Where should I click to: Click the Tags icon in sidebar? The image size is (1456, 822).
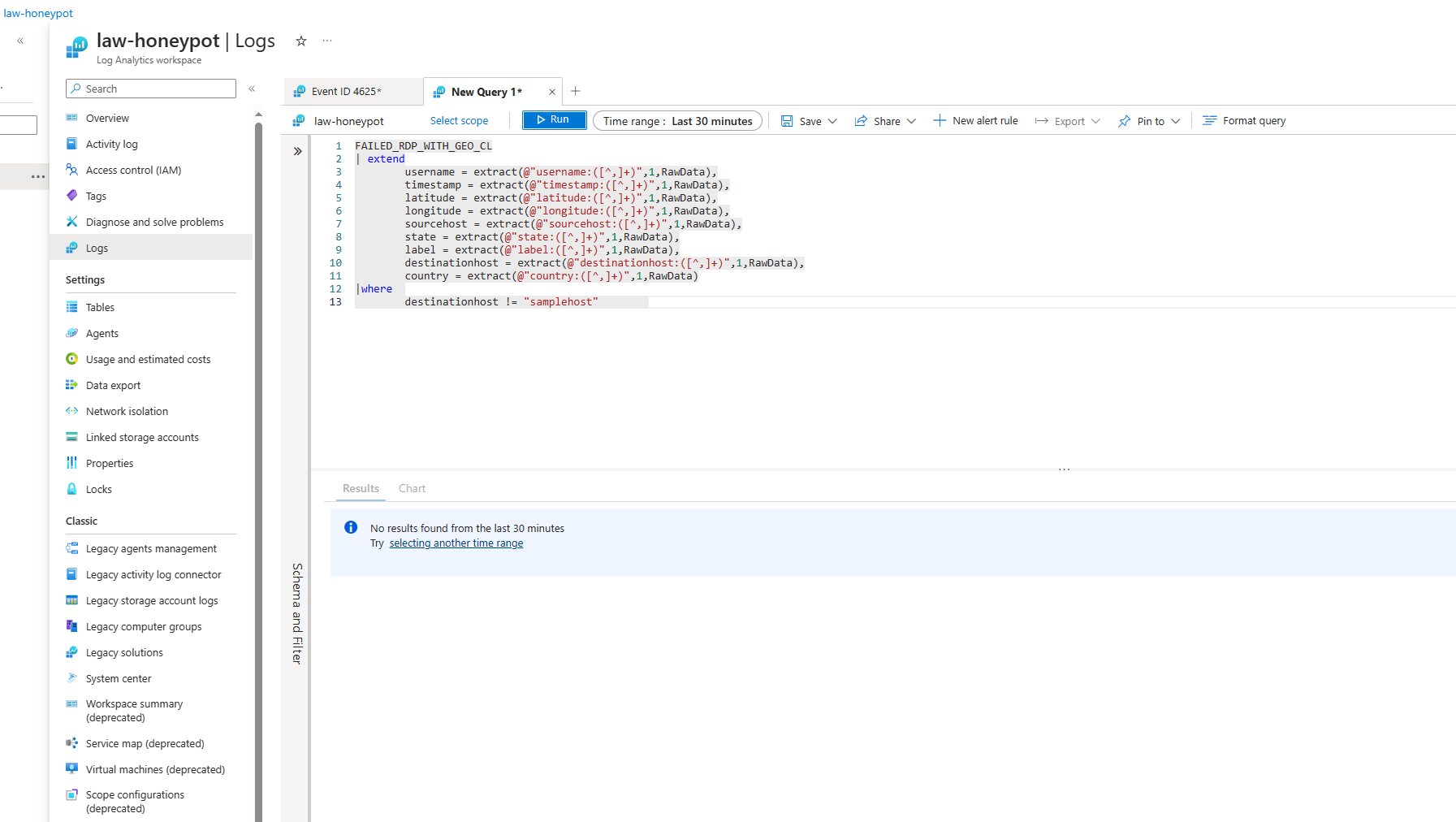pyautogui.click(x=71, y=196)
